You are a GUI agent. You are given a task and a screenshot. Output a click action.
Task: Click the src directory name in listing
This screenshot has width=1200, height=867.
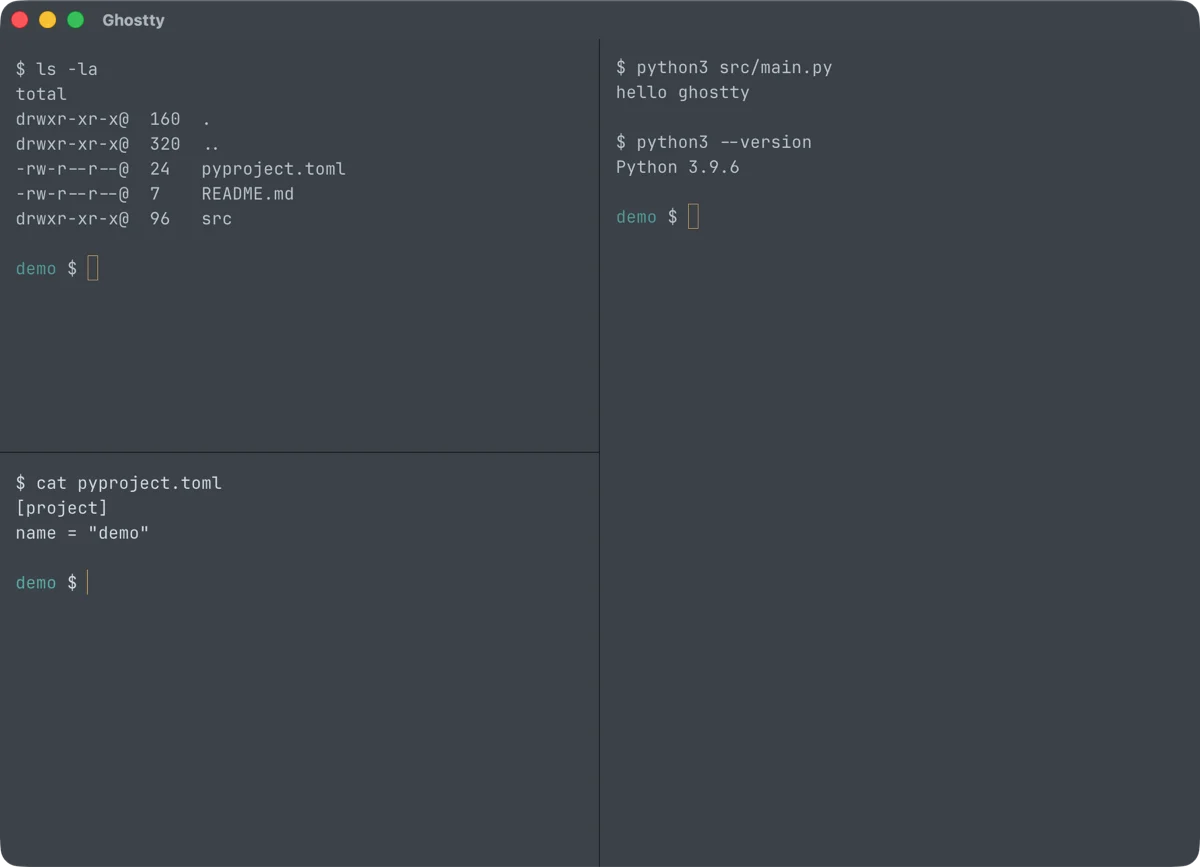216,219
